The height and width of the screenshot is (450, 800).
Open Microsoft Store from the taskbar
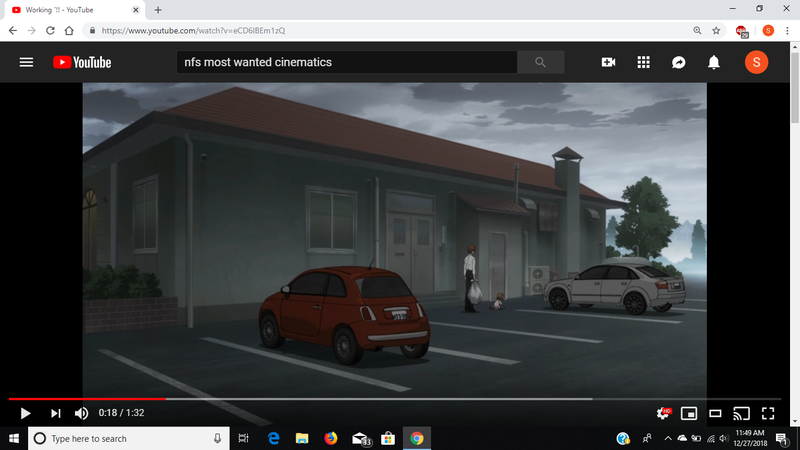[388, 438]
